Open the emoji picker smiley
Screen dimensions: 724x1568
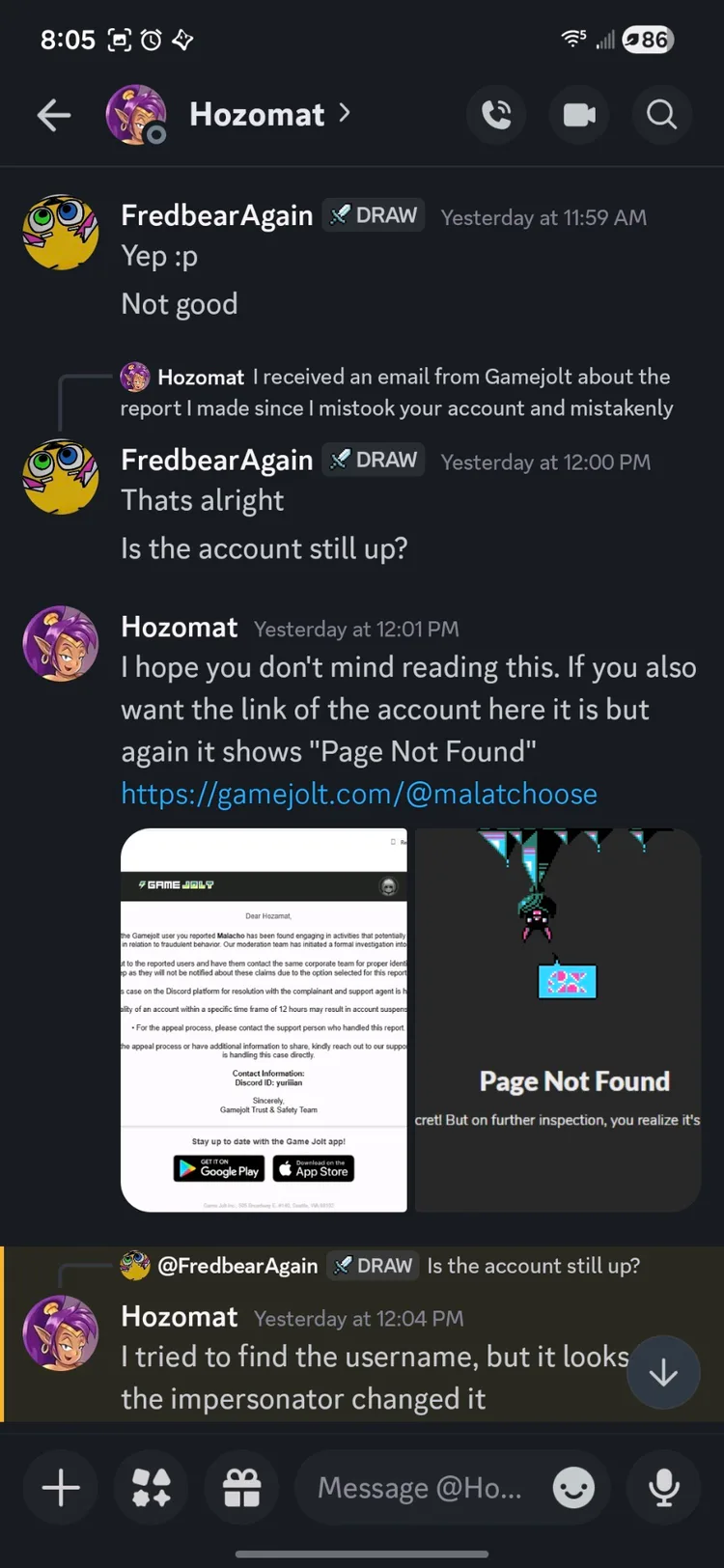pyautogui.click(x=573, y=1487)
